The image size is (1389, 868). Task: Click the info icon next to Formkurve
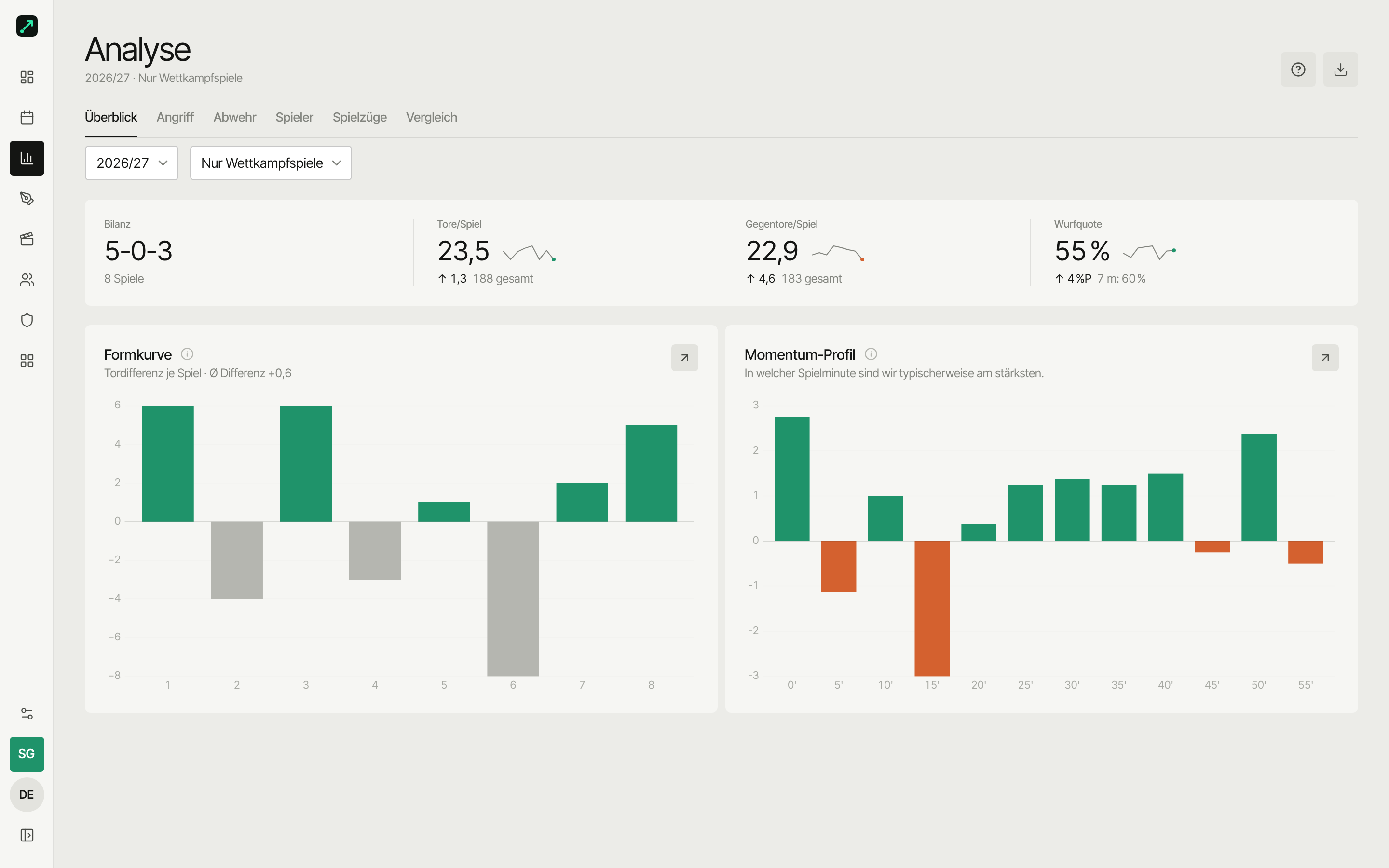(187, 354)
